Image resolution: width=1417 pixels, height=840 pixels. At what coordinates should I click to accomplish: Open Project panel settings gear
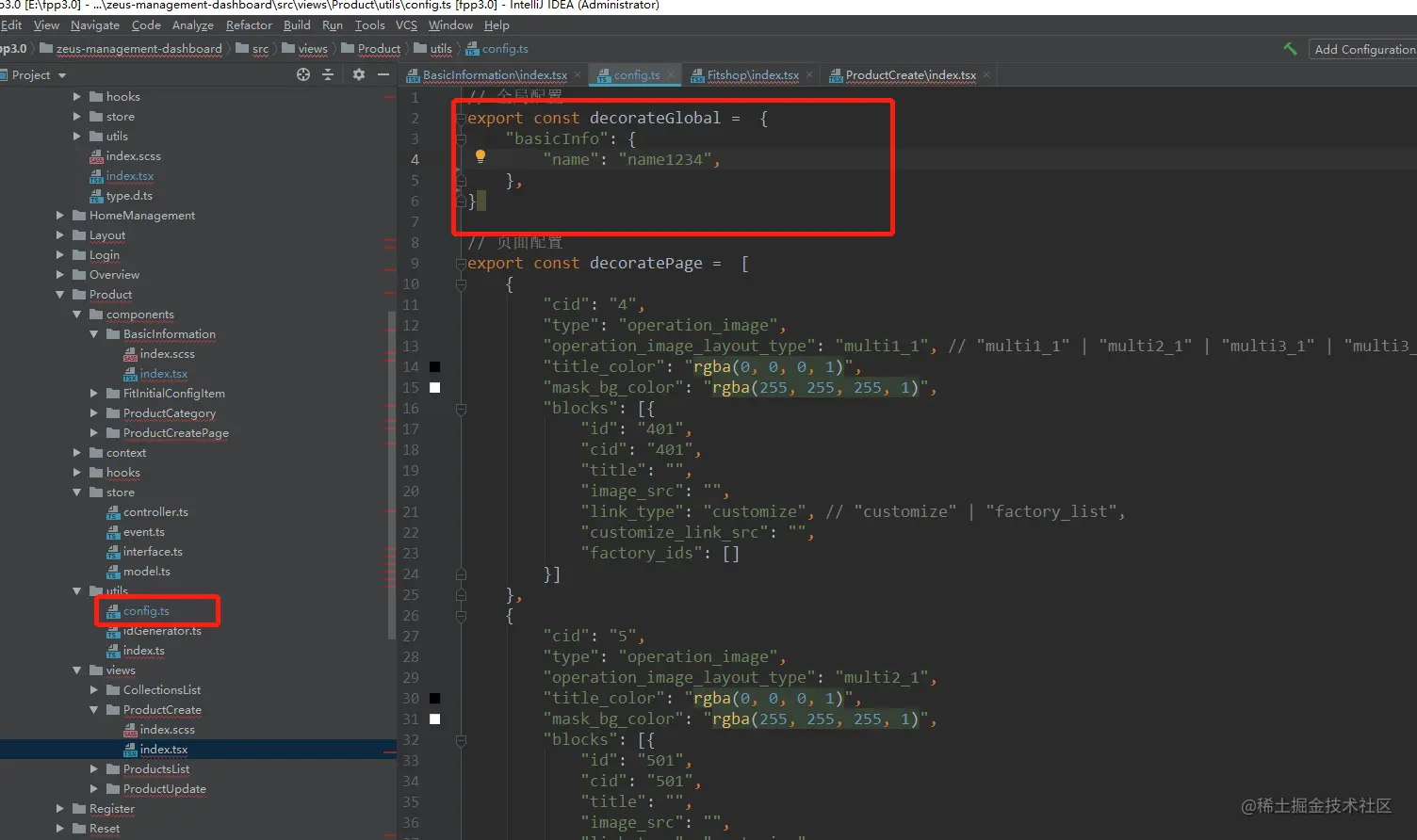(x=359, y=74)
